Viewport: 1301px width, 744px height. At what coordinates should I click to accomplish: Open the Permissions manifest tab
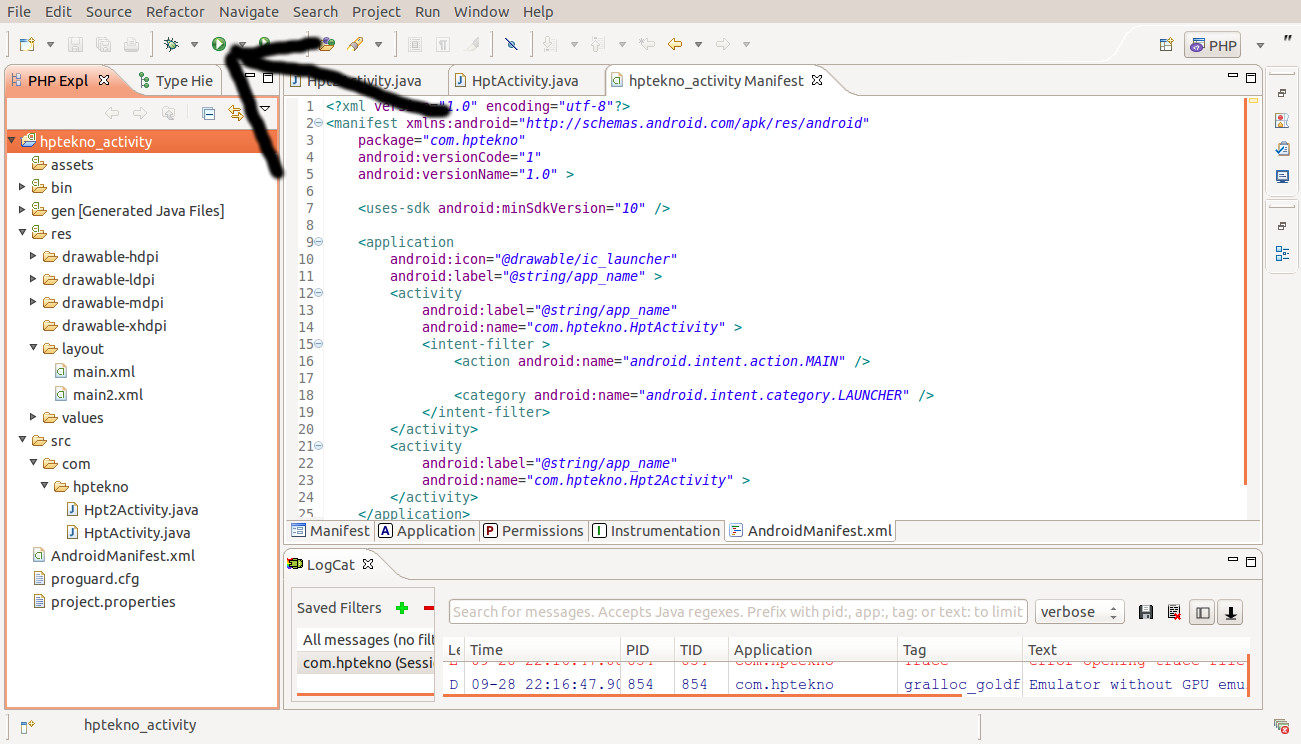point(534,531)
